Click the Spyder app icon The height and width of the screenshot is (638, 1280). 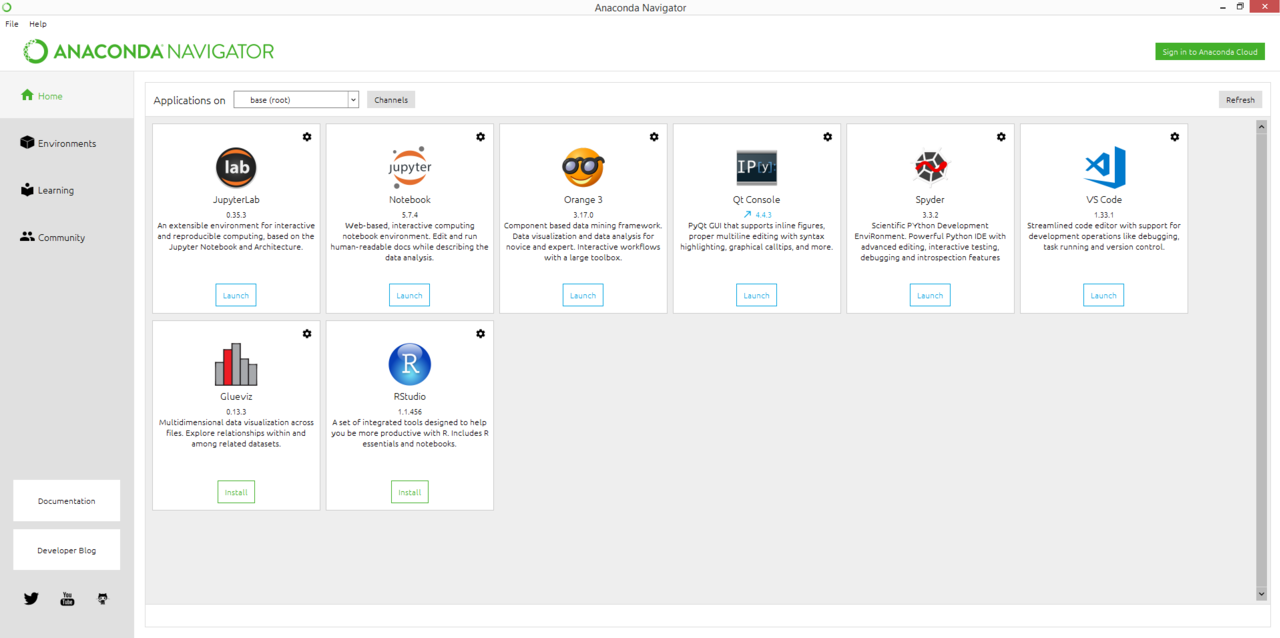tap(930, 167)
